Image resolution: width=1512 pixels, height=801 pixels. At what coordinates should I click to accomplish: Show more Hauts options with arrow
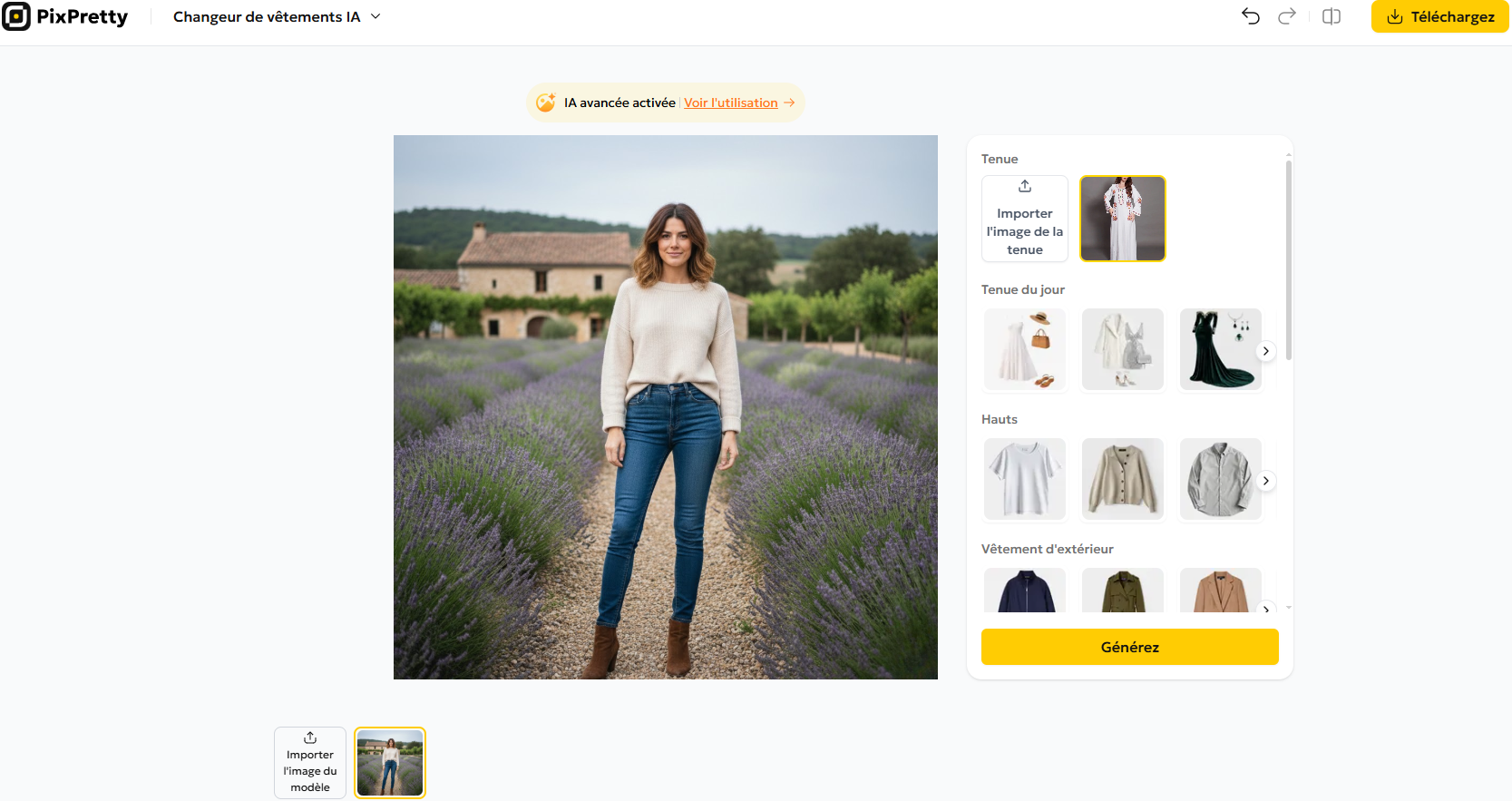point(1265,481)
